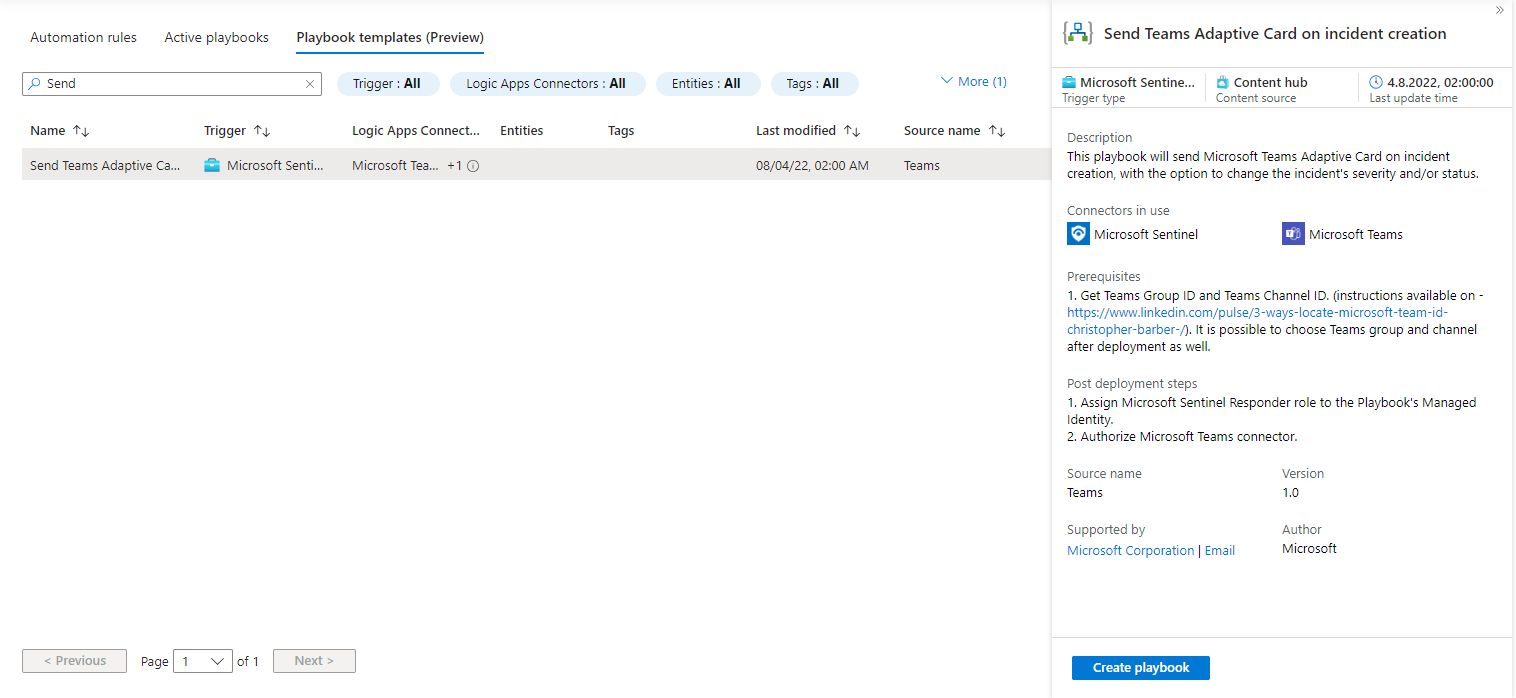Click the Email support link

click(x=1220, y=551)
